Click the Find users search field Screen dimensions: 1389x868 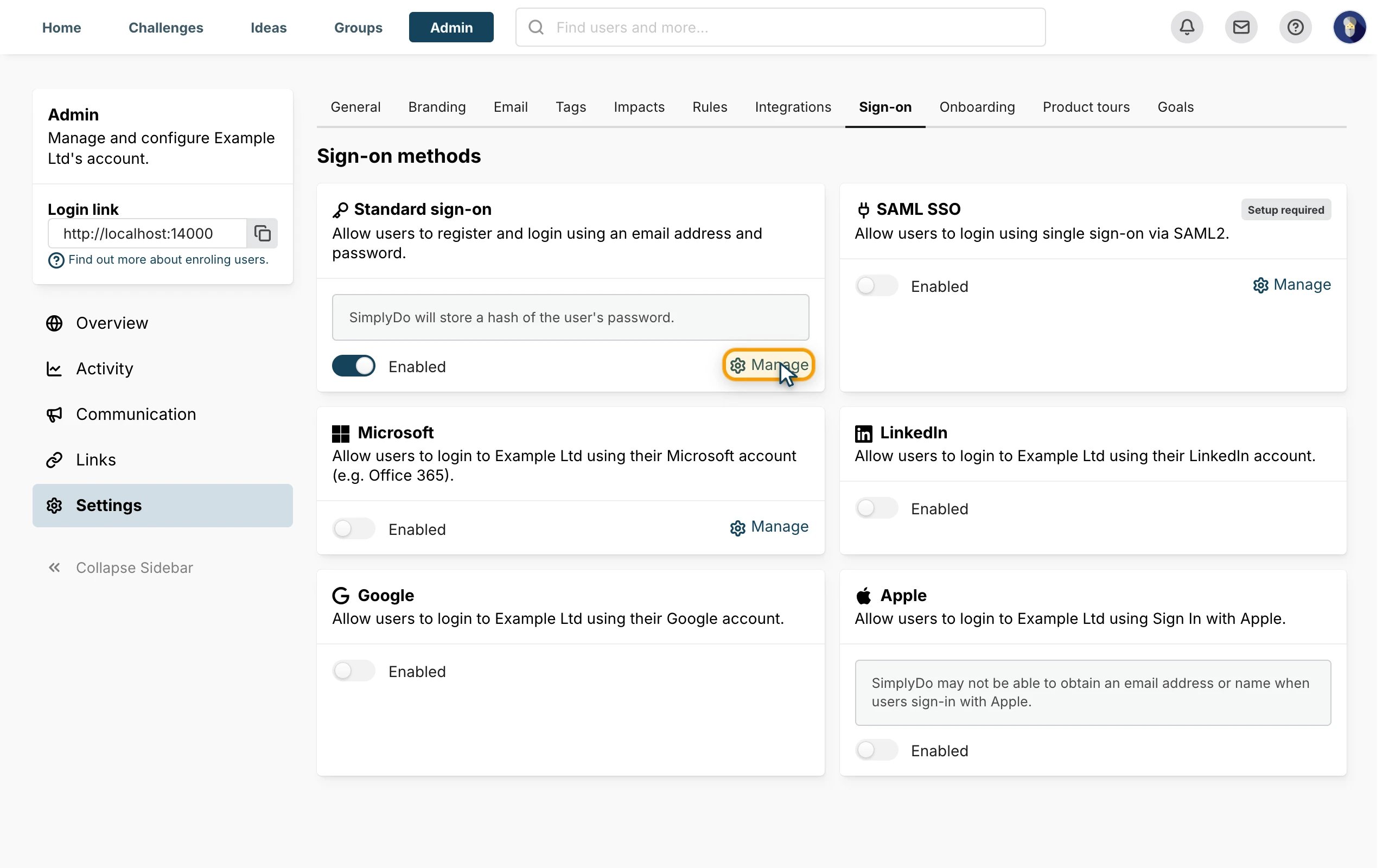click(x=781, y=27)
